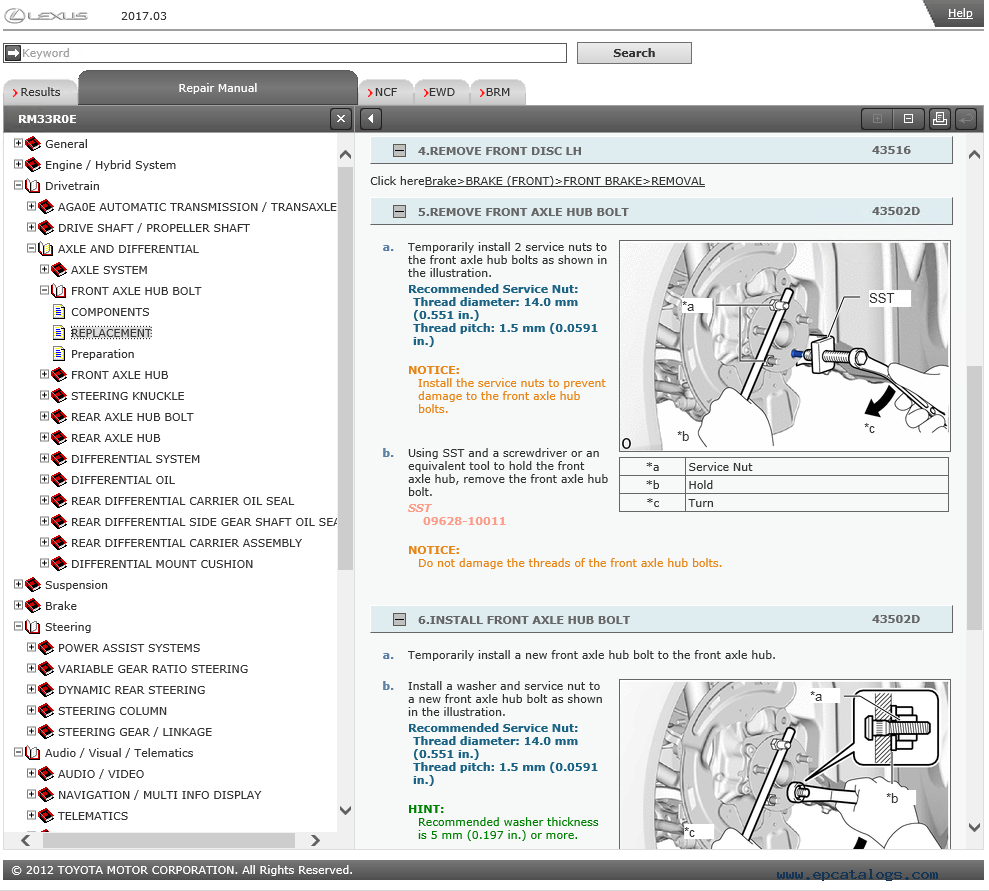This screenshot has height=891, width=989.
Task: Click the STEERING COLUMN book icon
Action: point(45,711)
